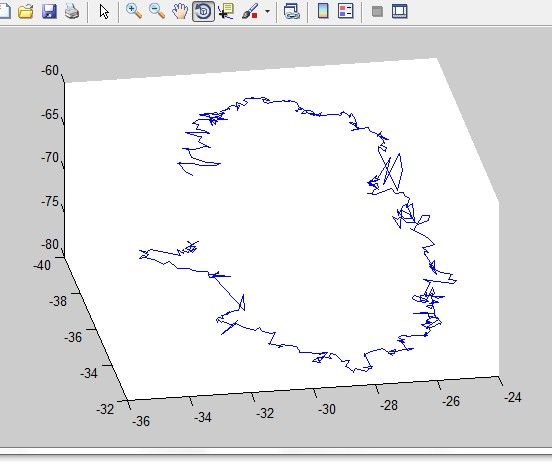Select the Edit Plot arrow tool
The height and width of the screenshot is (462, 552).
click(104, 12)
